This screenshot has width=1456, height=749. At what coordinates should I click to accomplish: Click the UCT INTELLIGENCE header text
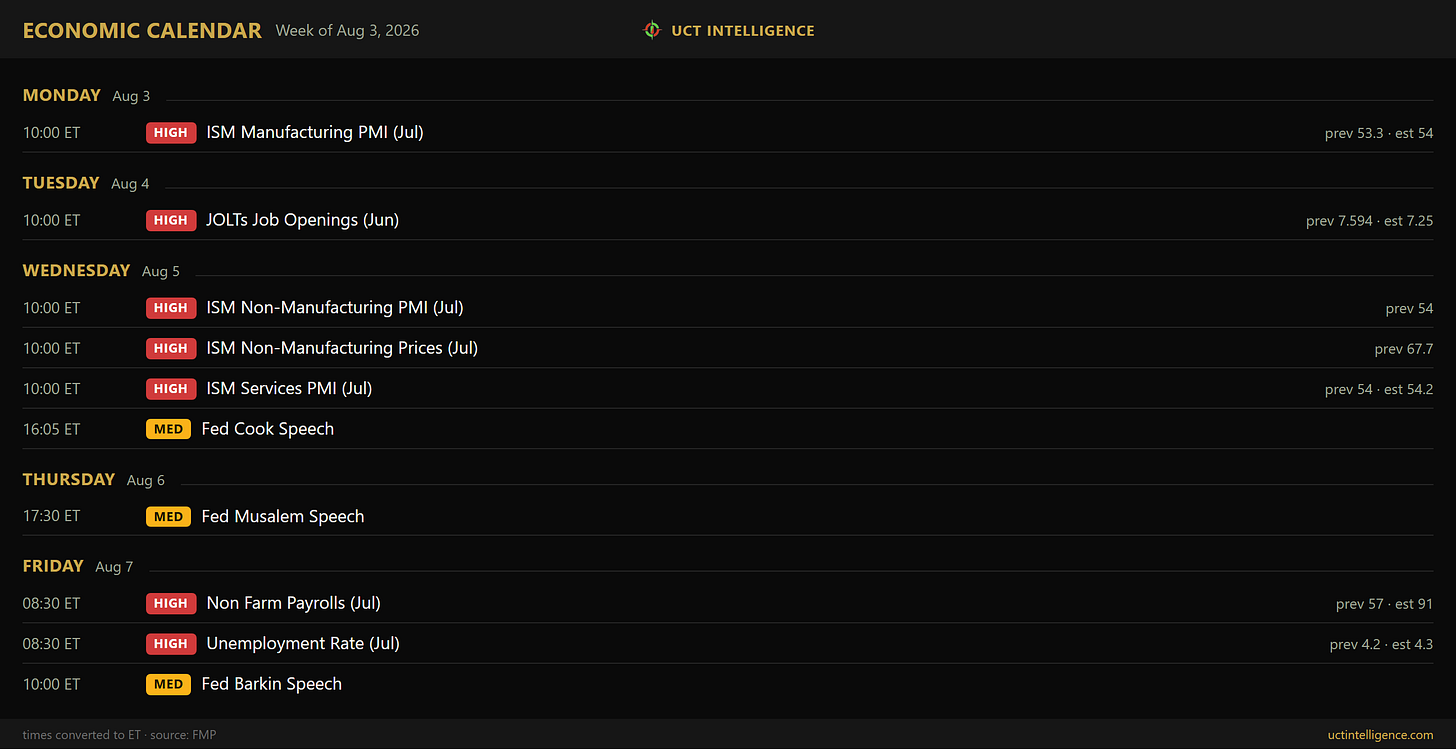[x=743, y=31]
